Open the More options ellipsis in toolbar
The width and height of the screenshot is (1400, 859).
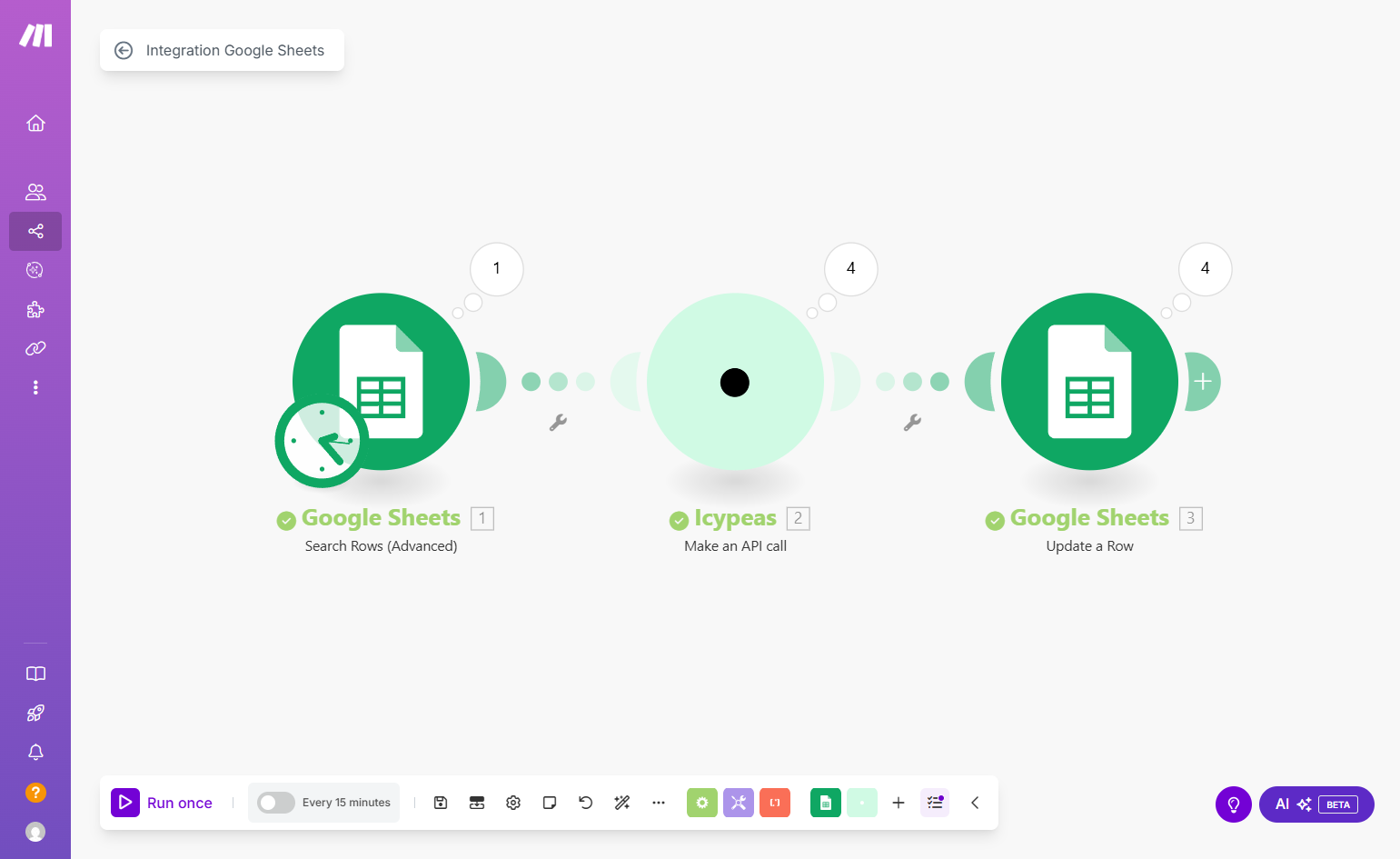(659, 803)
